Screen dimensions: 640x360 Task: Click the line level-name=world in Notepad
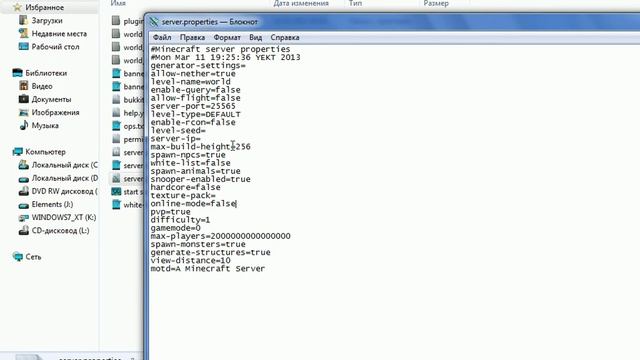[191, 82]
